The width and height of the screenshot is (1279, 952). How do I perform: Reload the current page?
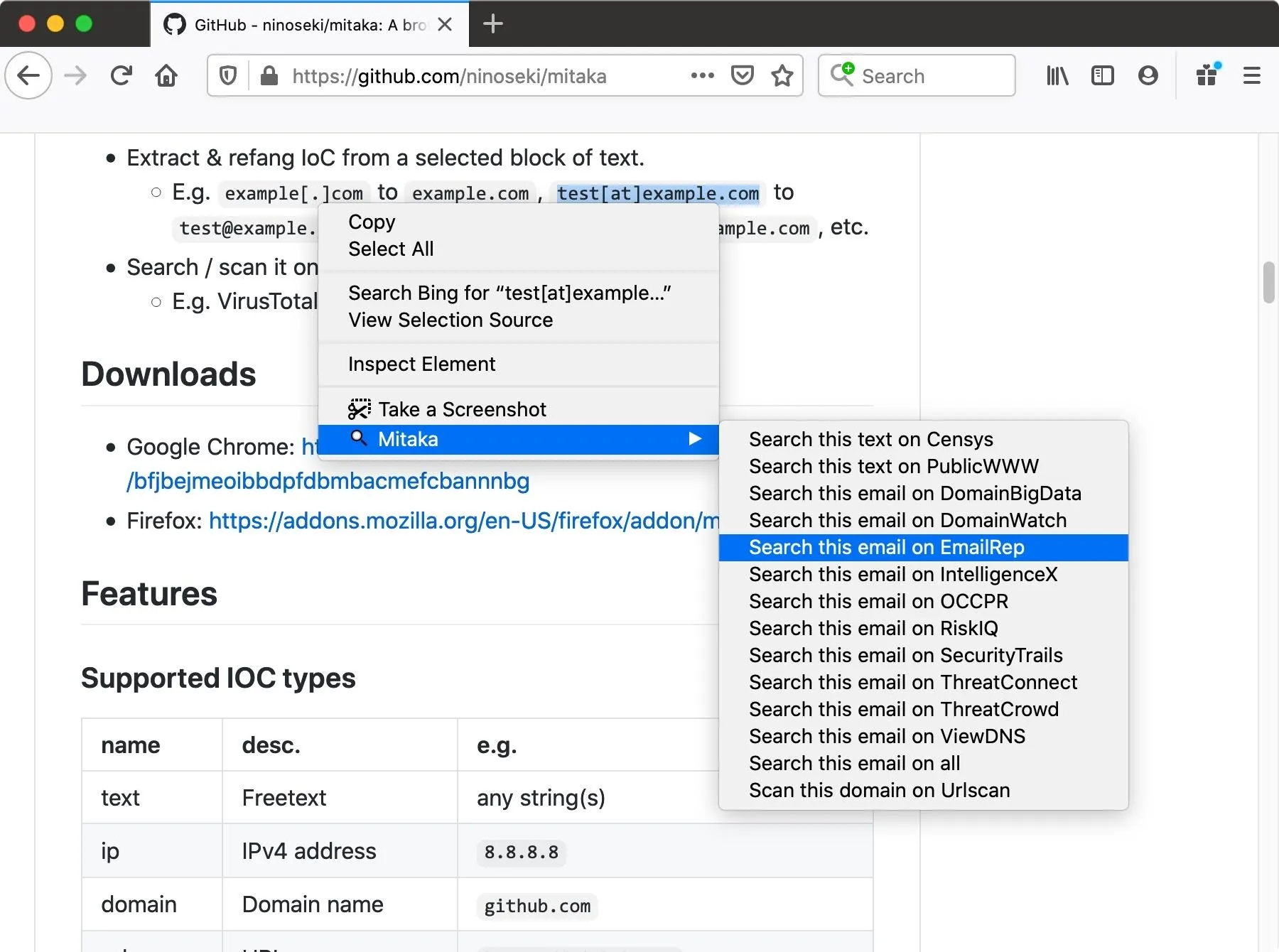122,75
